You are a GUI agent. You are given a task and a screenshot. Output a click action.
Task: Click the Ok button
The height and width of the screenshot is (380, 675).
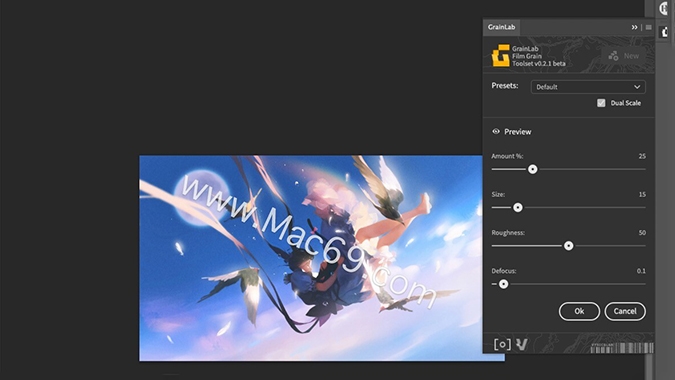pyautogui.click(x=579, y=311)
